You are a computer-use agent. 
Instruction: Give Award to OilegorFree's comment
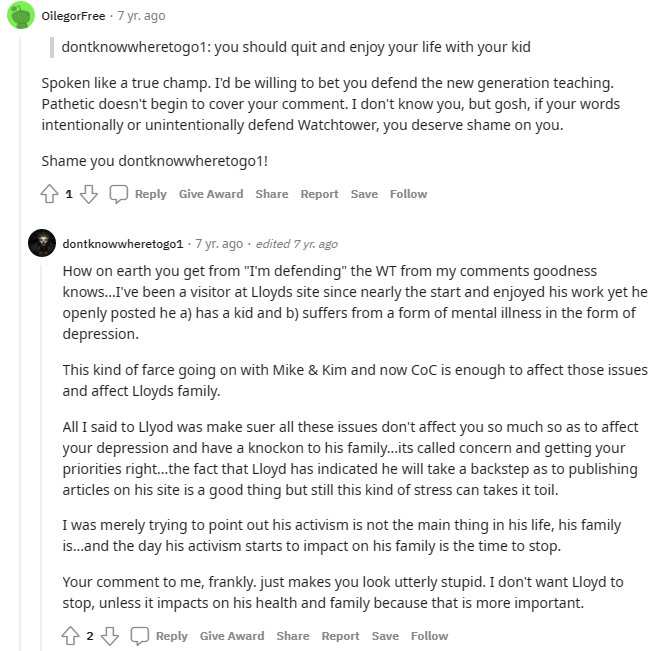[211, 194]
